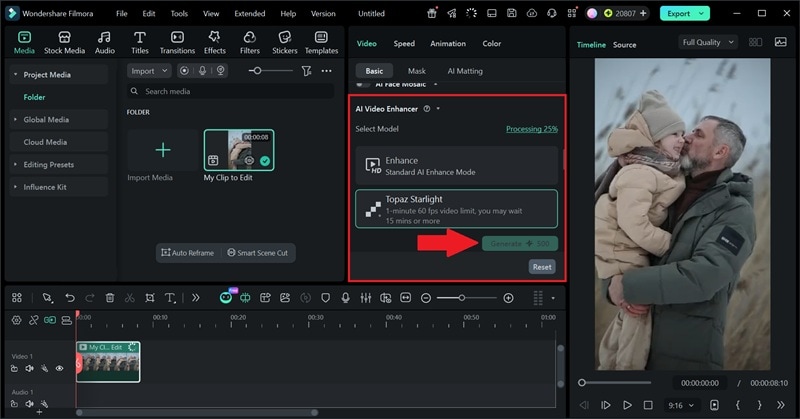The height and width of the screenshot is (419, 800).
Task: Click the zoom out minus icon on timeline
Action: point(426,298)
